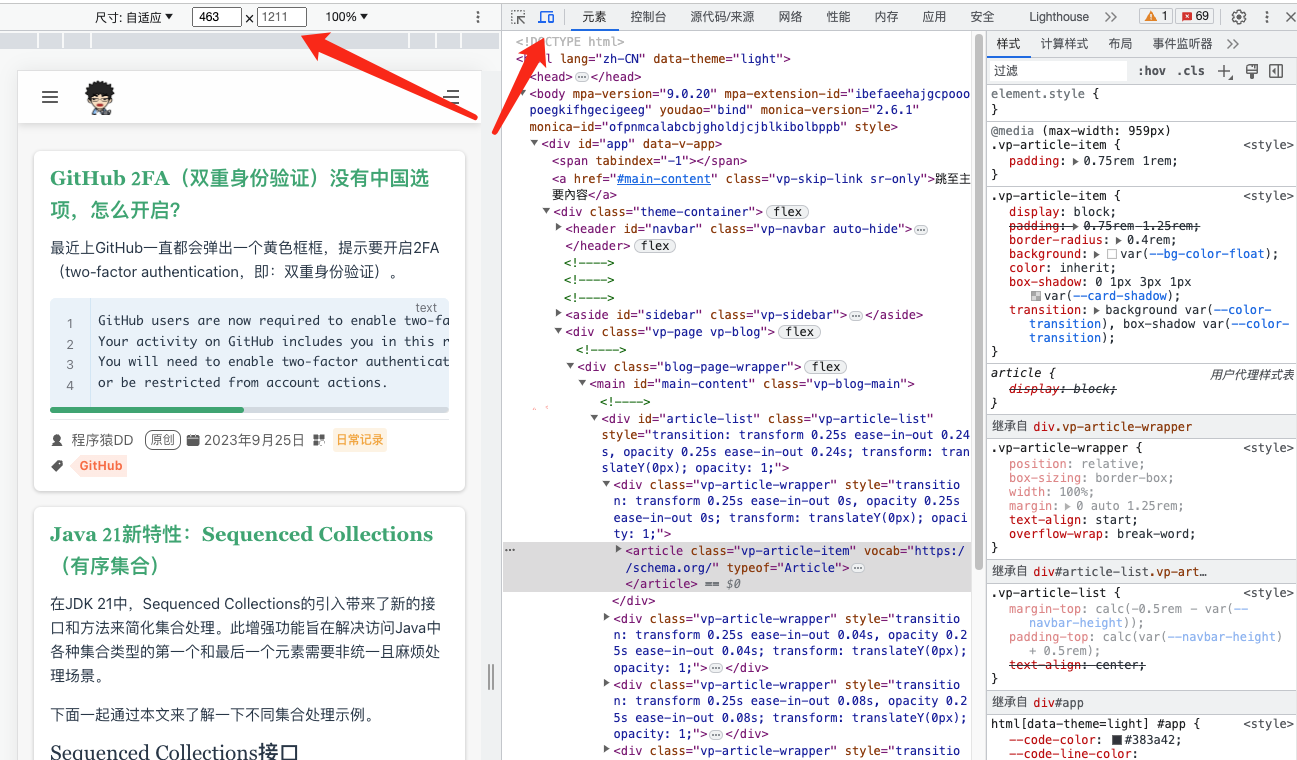Toggle flex overlay badge on theme-container

click(788, 212)
